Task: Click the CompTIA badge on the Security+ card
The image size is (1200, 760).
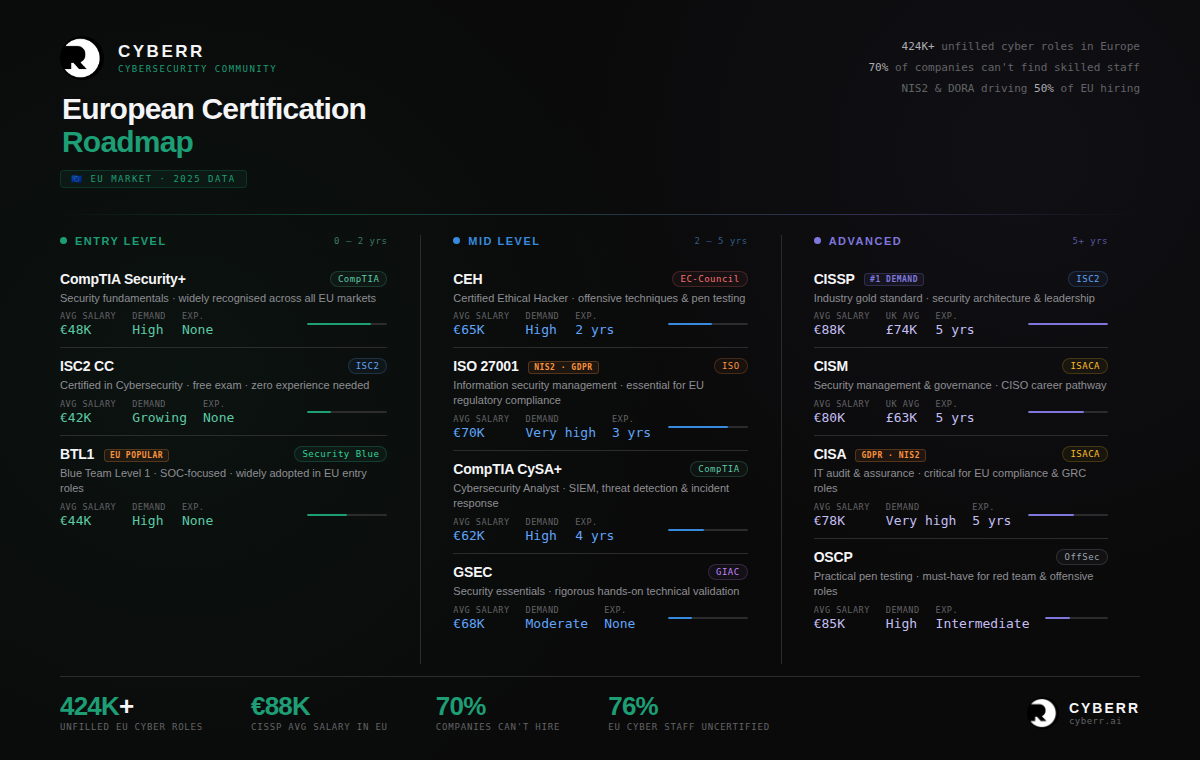Action: (358, 279)
